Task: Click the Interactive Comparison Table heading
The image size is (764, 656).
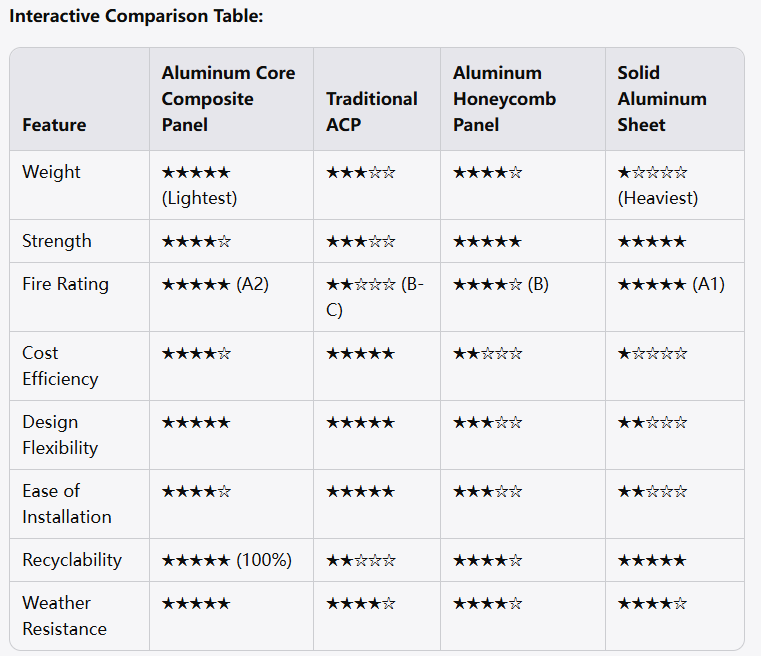Action: pos(136,16)
